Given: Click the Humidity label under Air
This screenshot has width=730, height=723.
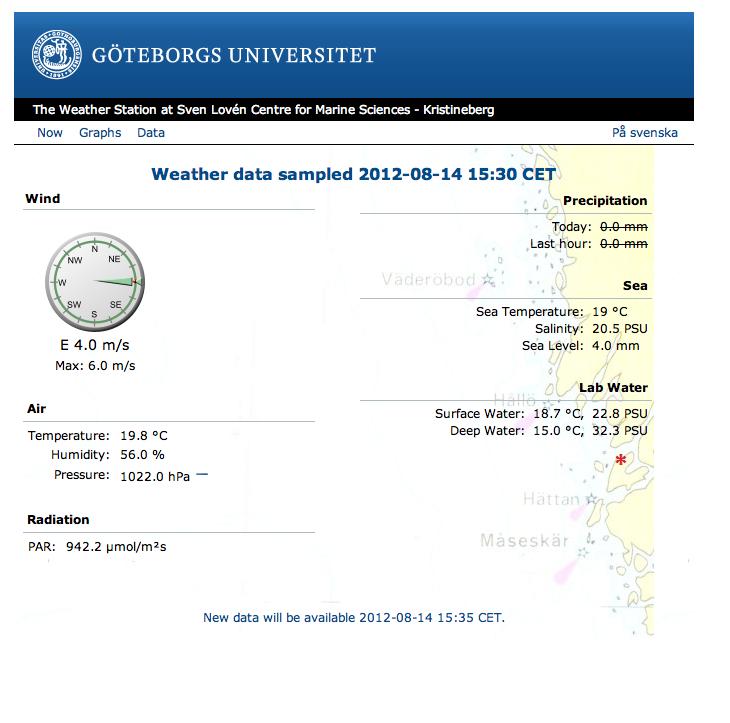Looking at the screenshot, I should [80, 455].
